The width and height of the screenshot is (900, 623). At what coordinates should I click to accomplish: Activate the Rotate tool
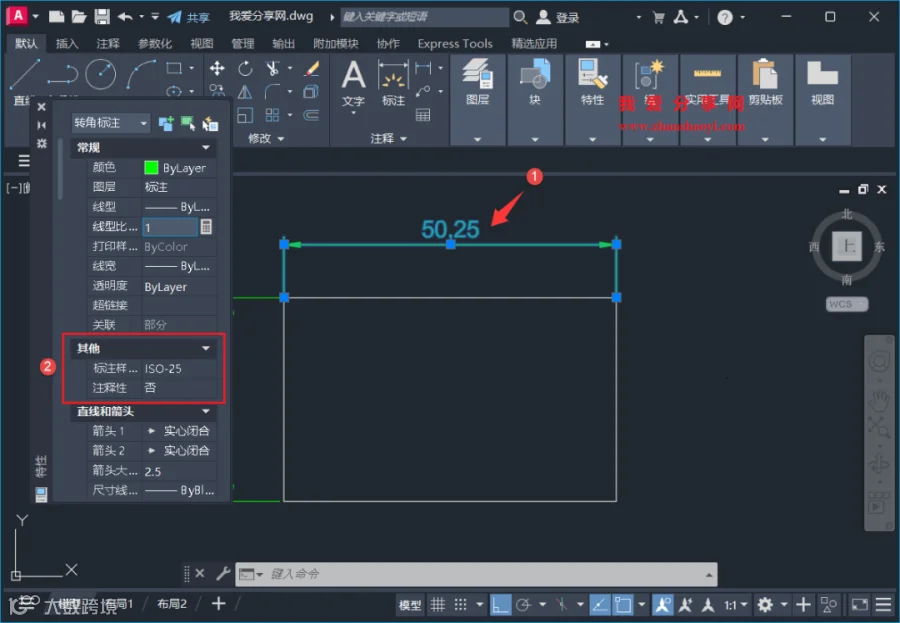pos(245,69)
